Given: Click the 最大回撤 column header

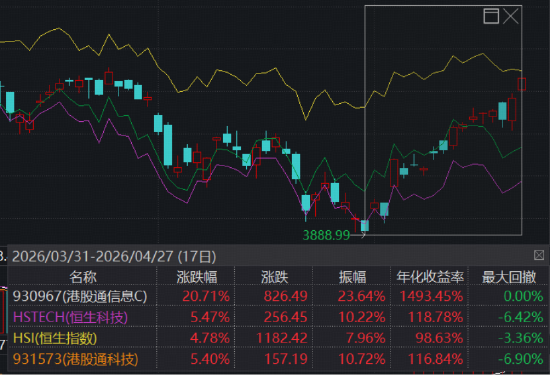Looking at the screenshot, I should point(509,277).
